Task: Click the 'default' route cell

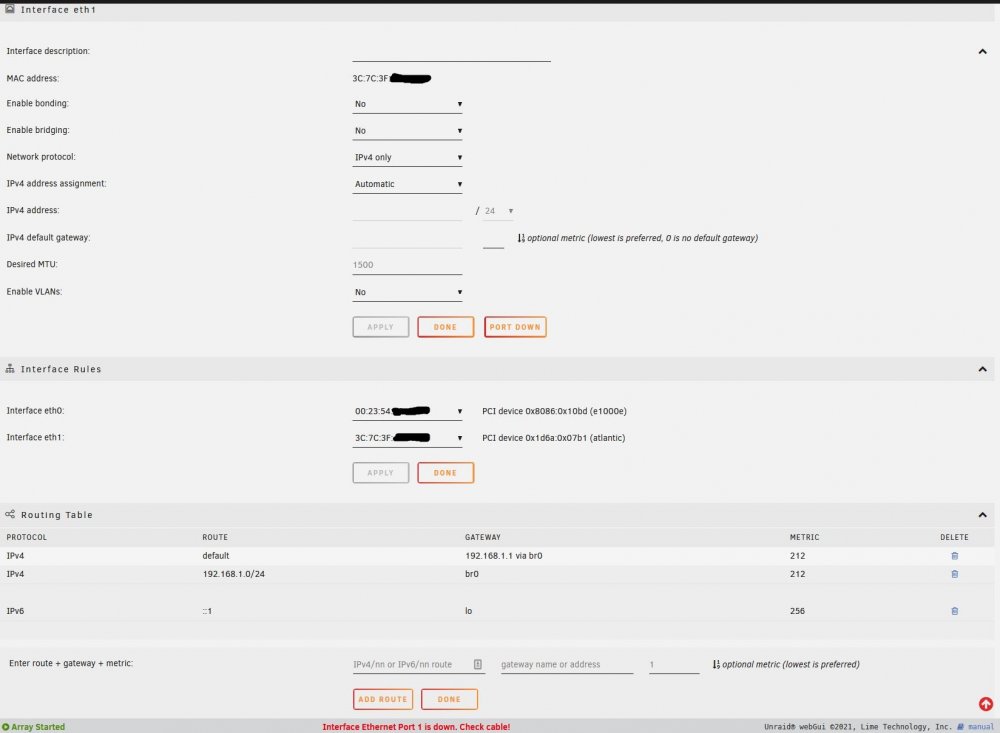Action: pyautogui.click(x=216, y=556)
